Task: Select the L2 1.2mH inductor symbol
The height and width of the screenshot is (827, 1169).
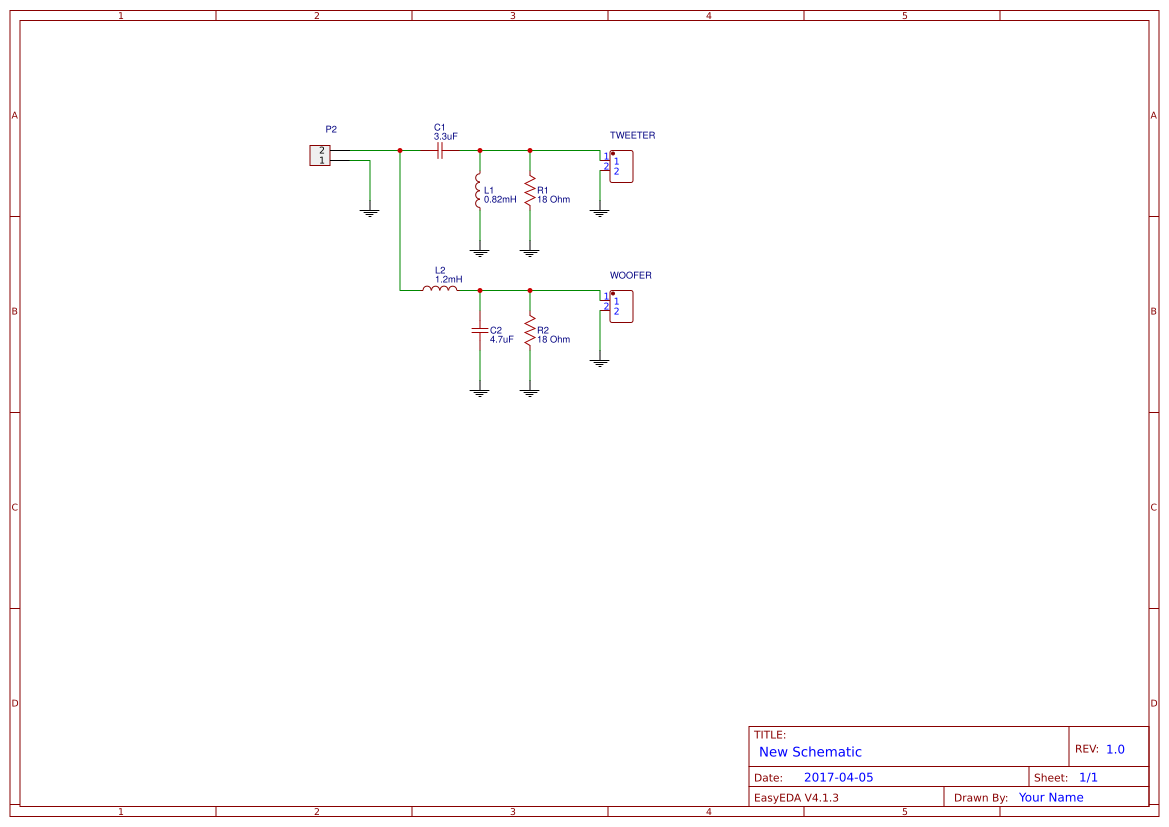Action: point(440,289)
